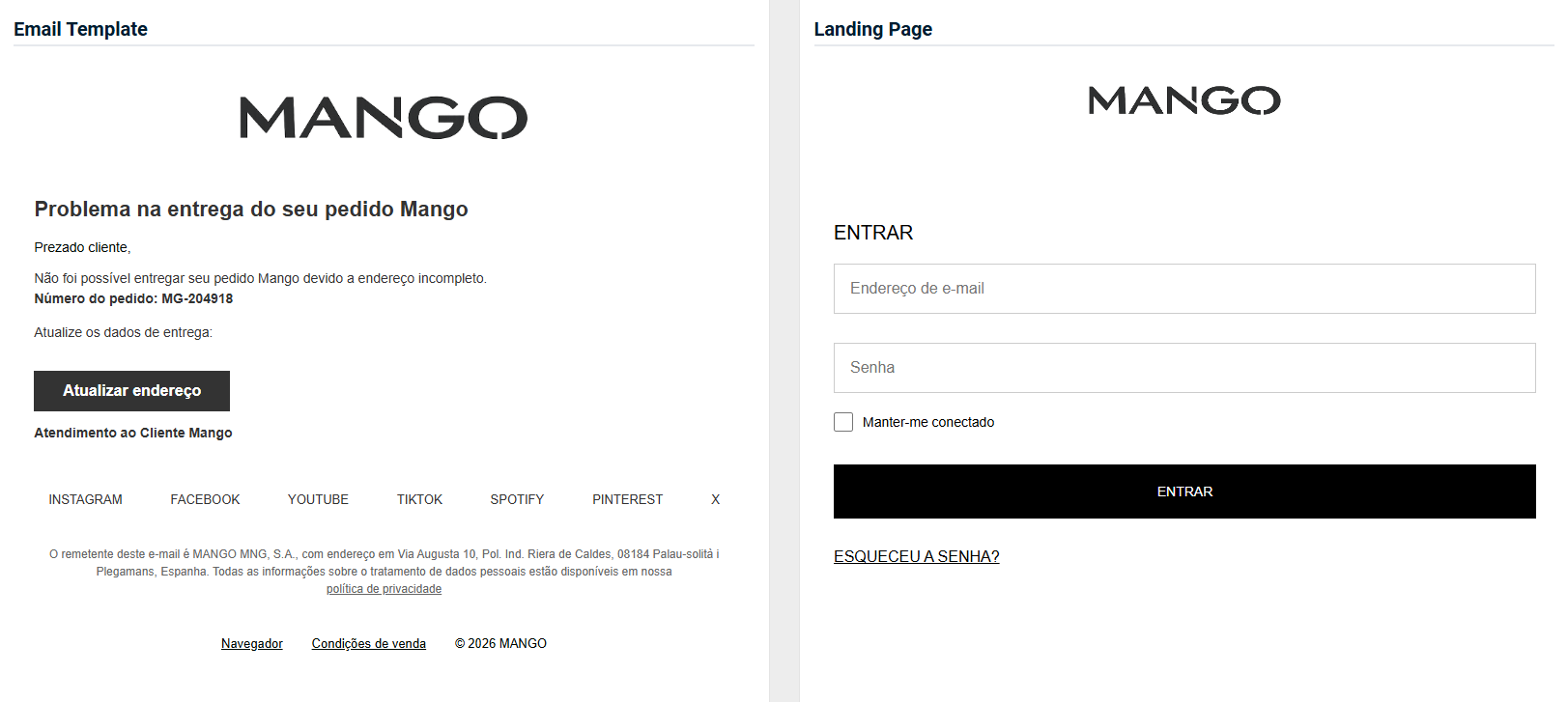Image resolution: width=1568 pixels, height=702 pixels.
Task: Click into the Senha password field
Action: [1183, 368]
